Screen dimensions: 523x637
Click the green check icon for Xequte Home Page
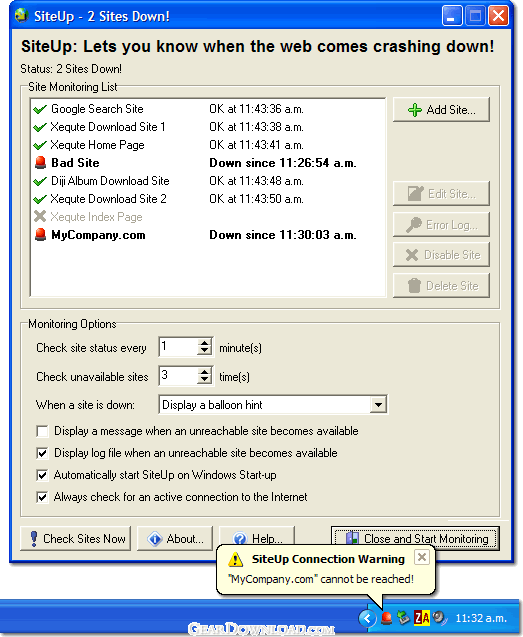[x=40, y=145]
